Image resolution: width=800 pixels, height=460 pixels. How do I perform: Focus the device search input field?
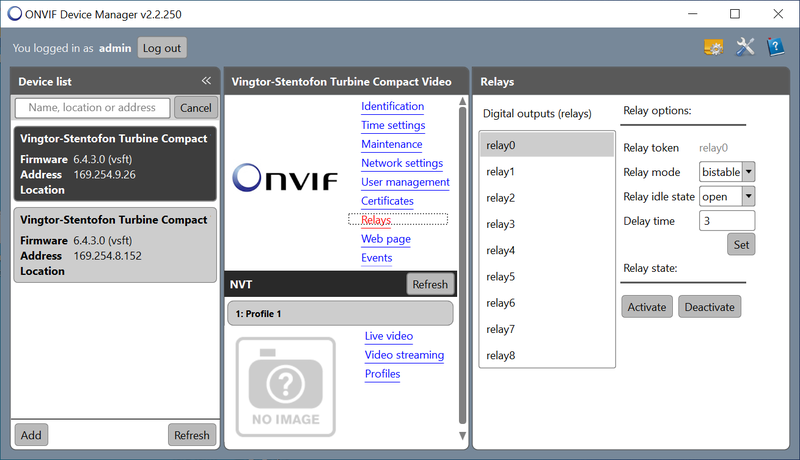click(x=93, y=107)
